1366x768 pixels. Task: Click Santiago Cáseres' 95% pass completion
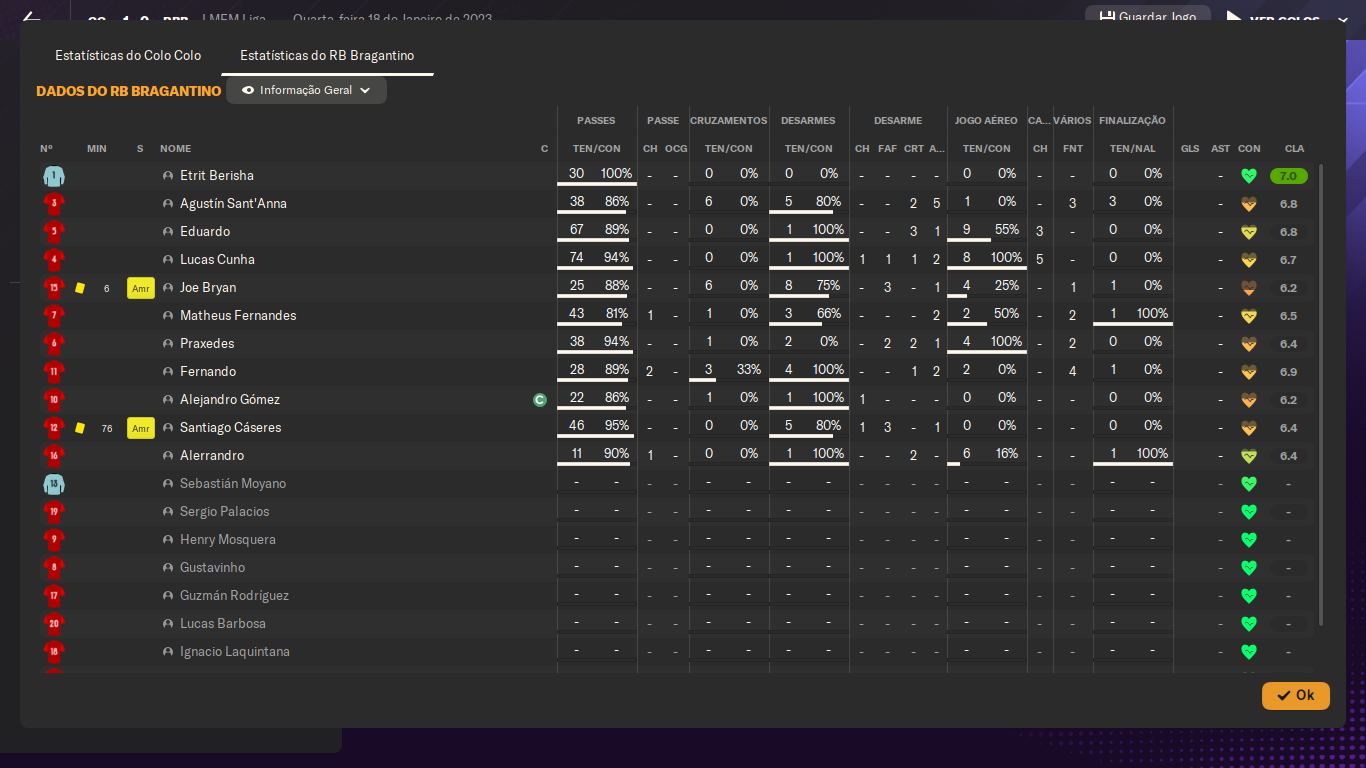point(616,426)
